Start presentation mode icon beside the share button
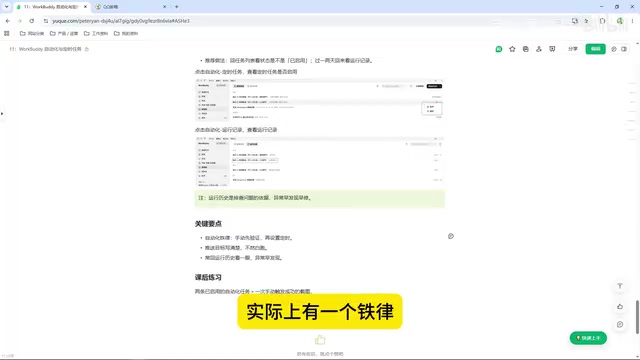This screenshot has height=360, width=640. [x=552, y=49]
